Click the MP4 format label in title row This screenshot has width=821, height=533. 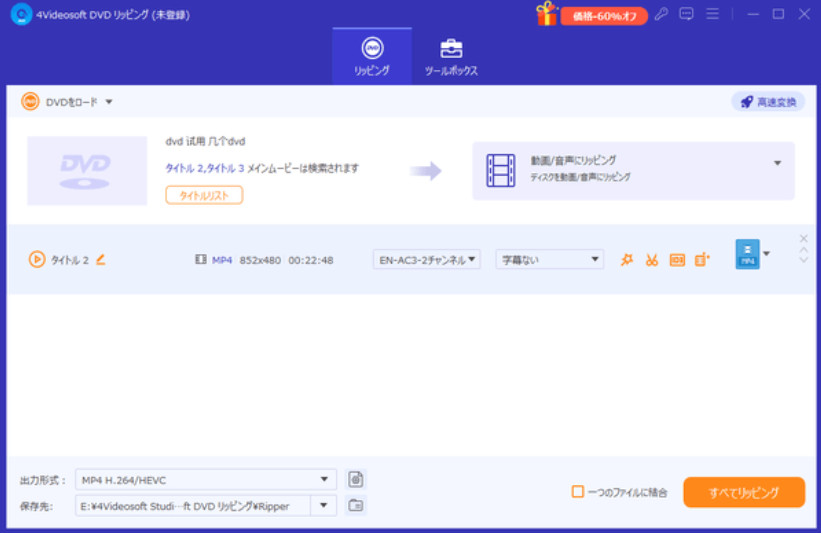[222, 260]
